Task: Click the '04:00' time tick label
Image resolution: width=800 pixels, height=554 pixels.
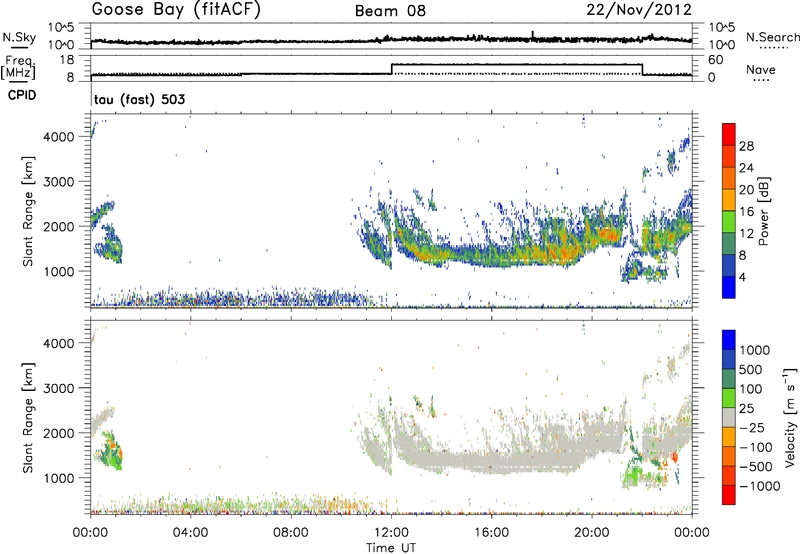Action: point(190,533)
